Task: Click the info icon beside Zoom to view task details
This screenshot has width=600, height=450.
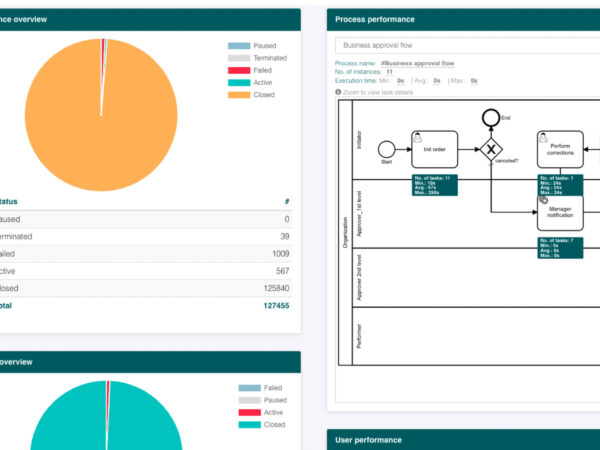Action: [x=338, y=92]
